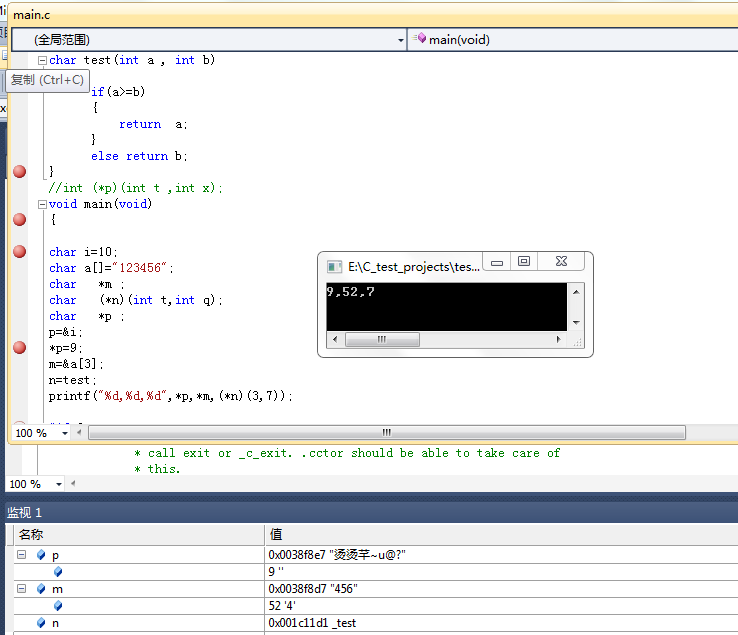Click method icon beside main(void)

420,38
